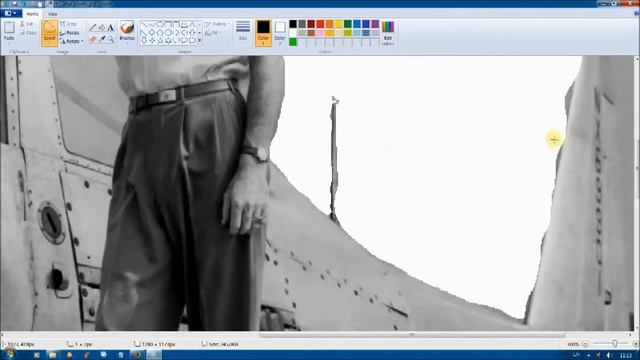Screen dimensions: 640x360
Task: Click the volume icon in system tray
Action: 608,356
